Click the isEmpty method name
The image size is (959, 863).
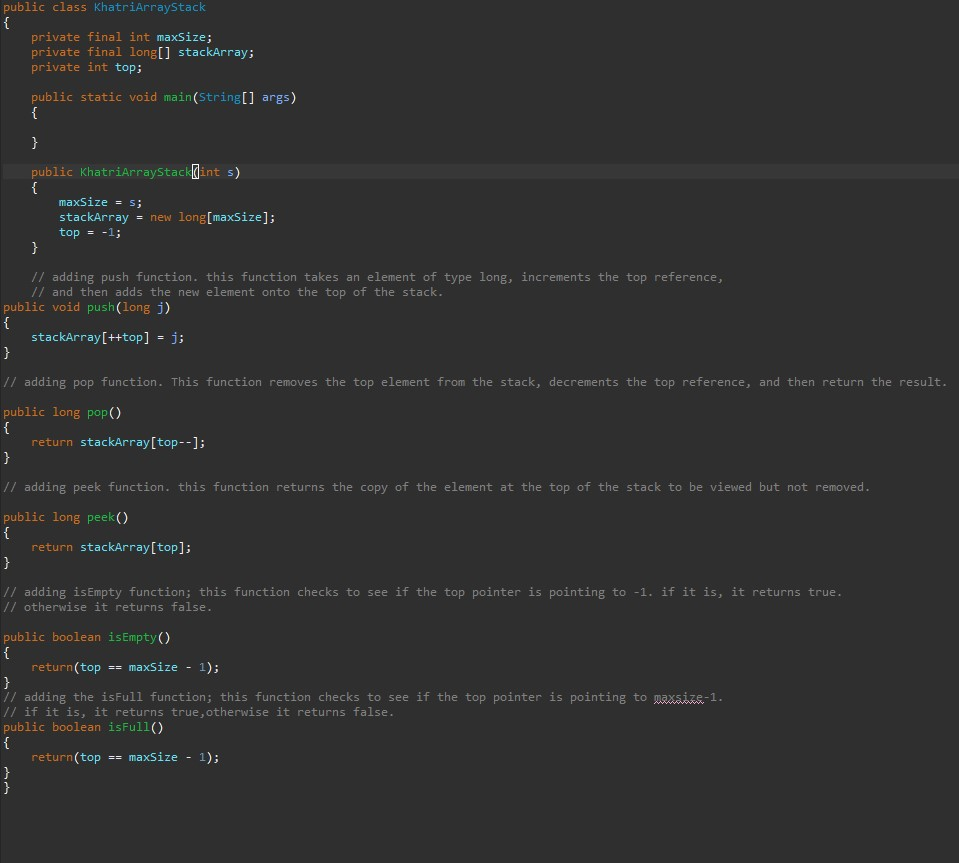pos(132,636)
